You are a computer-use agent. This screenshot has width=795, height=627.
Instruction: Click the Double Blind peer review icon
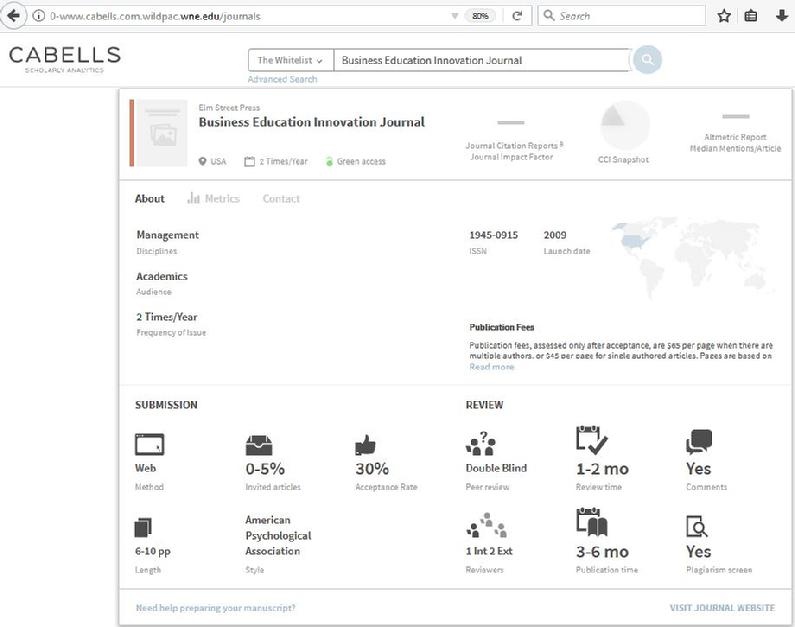click(481, 444)
